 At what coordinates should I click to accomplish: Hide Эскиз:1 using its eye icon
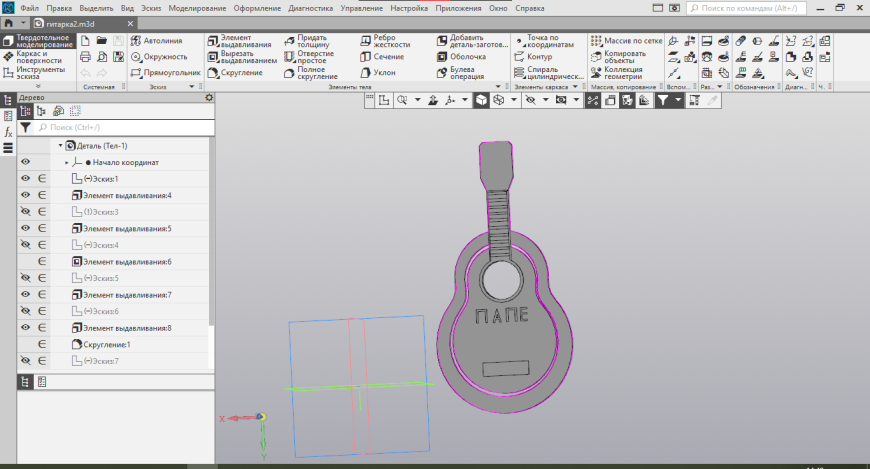click(25, 179)
